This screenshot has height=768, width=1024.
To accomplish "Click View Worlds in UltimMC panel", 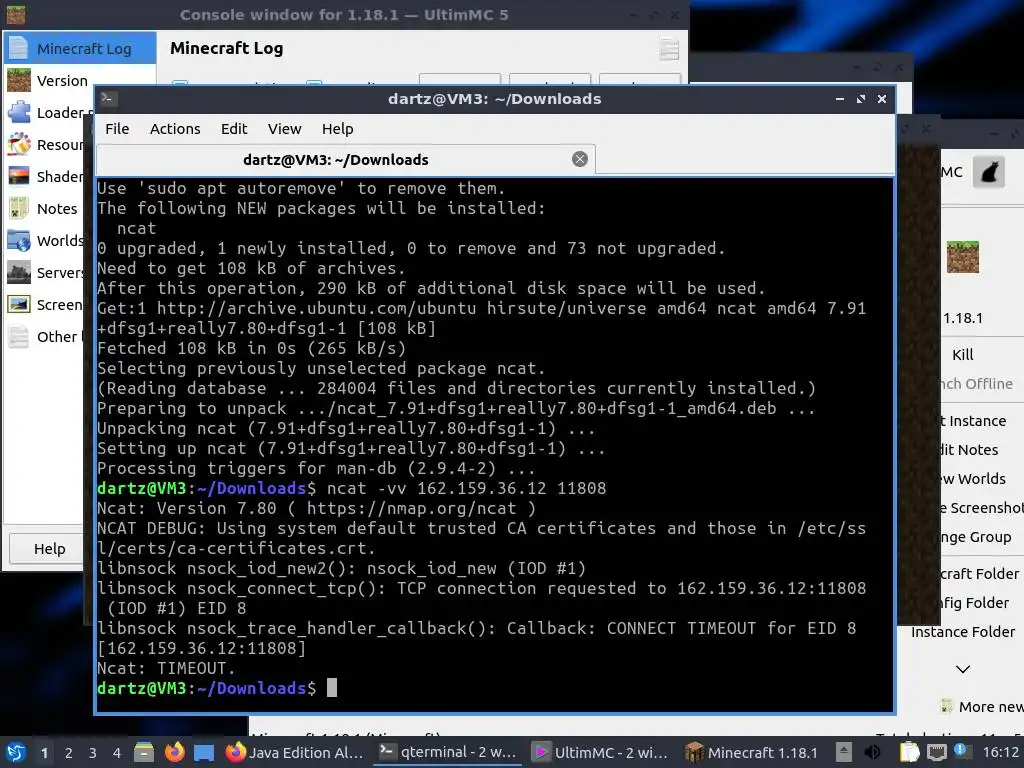I will [x=974, y=479].
